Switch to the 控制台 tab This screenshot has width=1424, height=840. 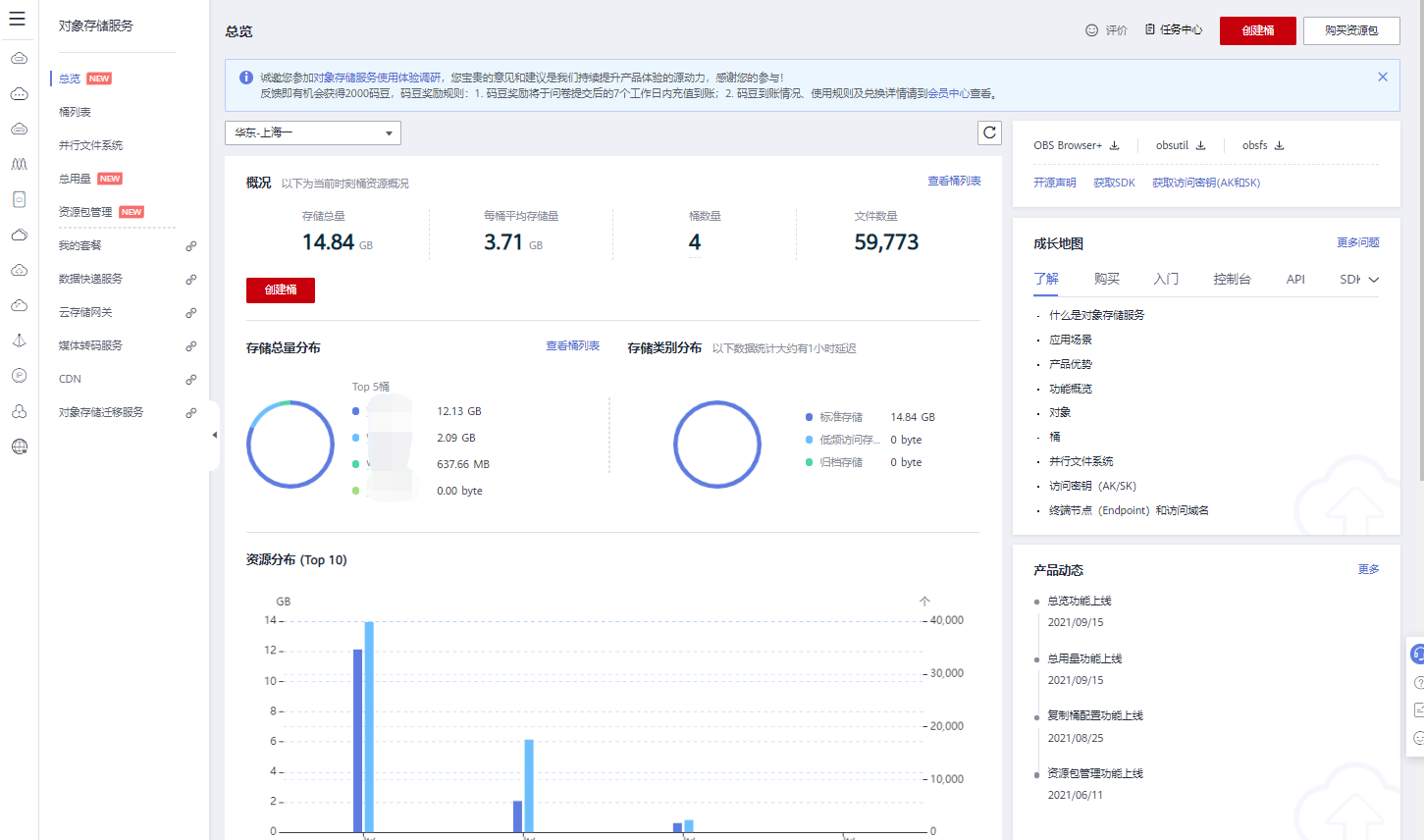1232,279
